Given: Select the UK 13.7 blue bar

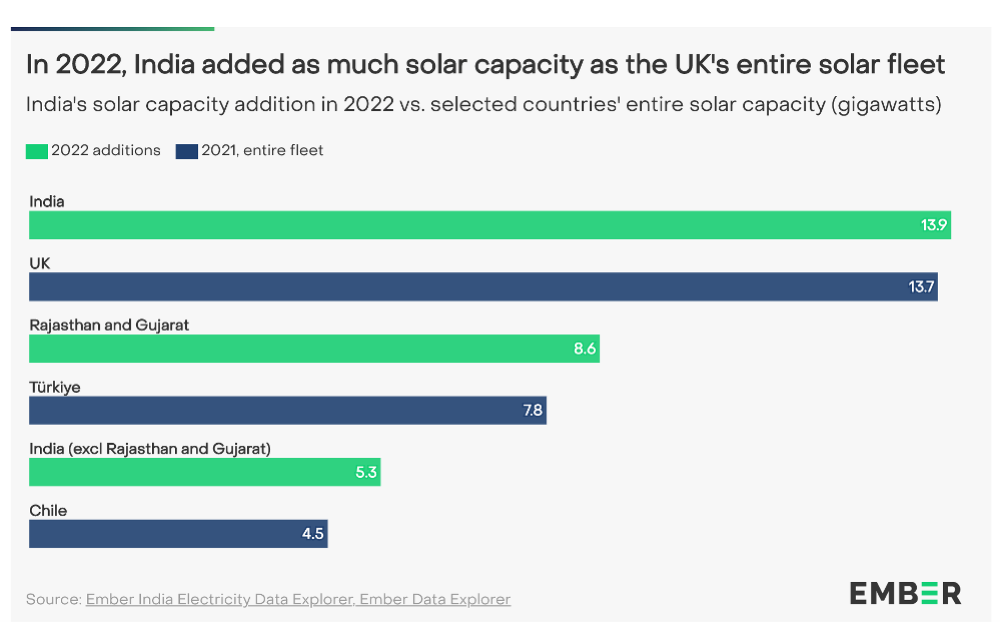Looking at the screenshot, I should (x=483, y=287).
